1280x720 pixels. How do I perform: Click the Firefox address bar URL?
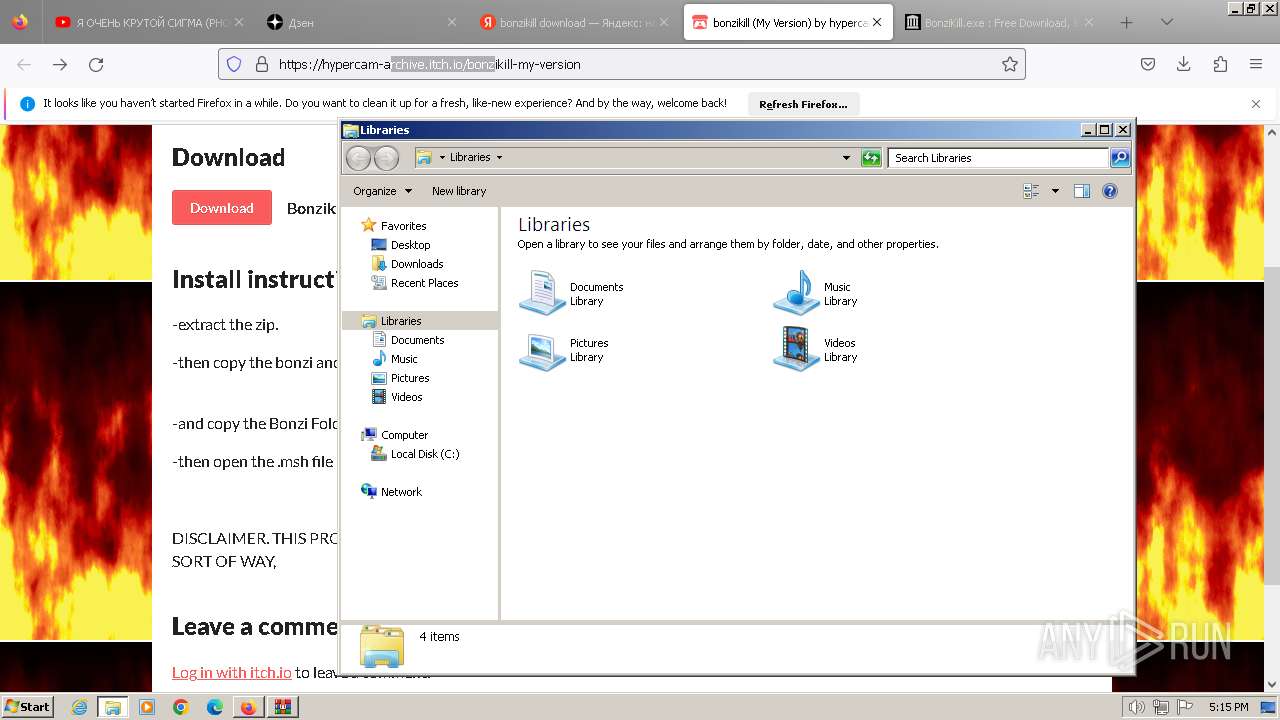(430, 64)
